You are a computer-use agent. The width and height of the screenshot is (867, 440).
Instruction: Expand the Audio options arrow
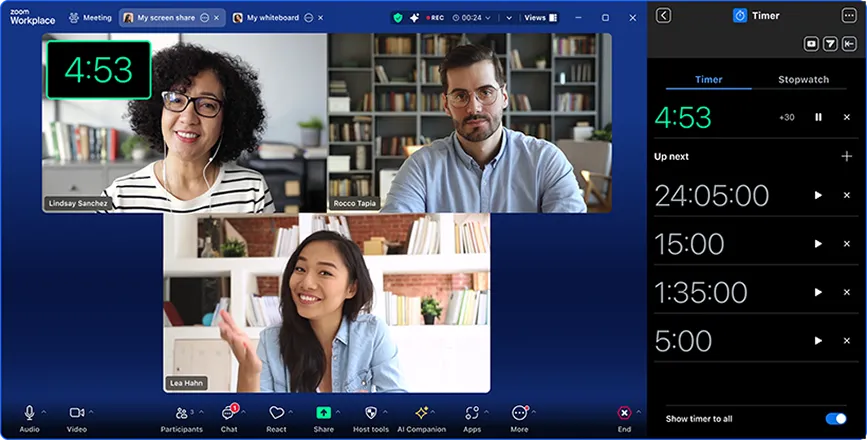coord(45,411)
